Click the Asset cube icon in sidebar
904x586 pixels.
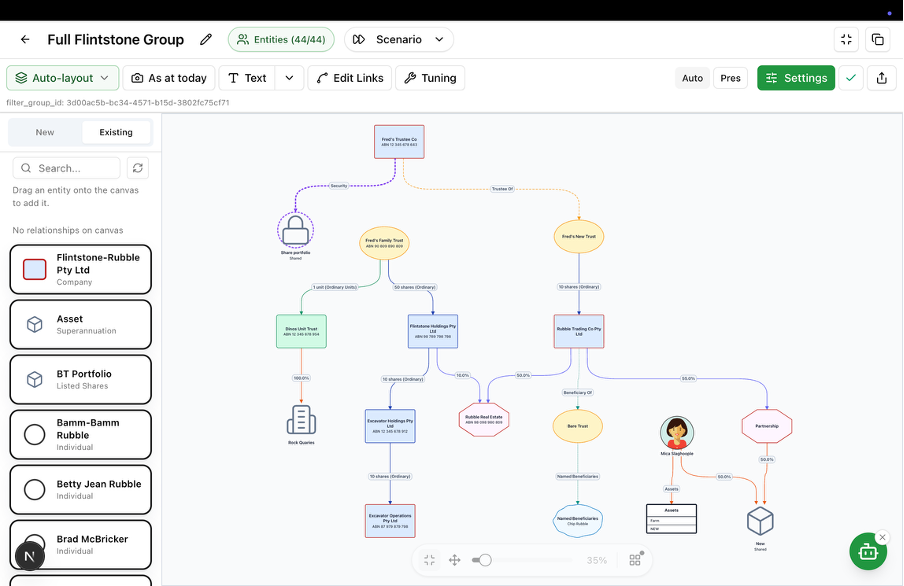click(35, 324)
